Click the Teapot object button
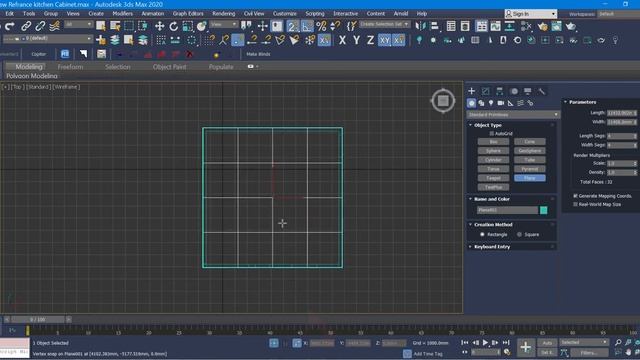 click(x=493, y=178)
